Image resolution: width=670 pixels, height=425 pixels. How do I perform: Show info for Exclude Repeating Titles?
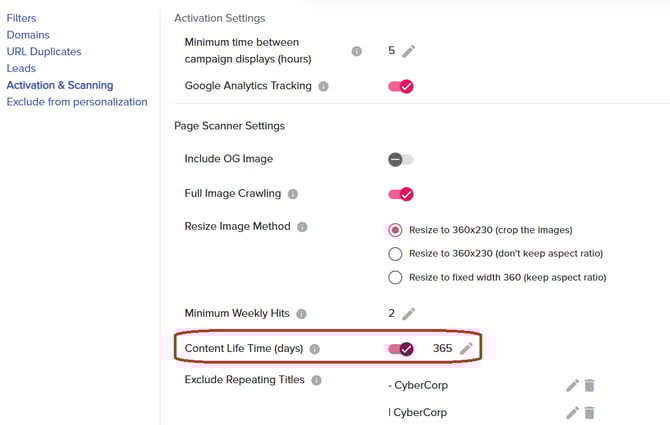[x=316, y=381]
